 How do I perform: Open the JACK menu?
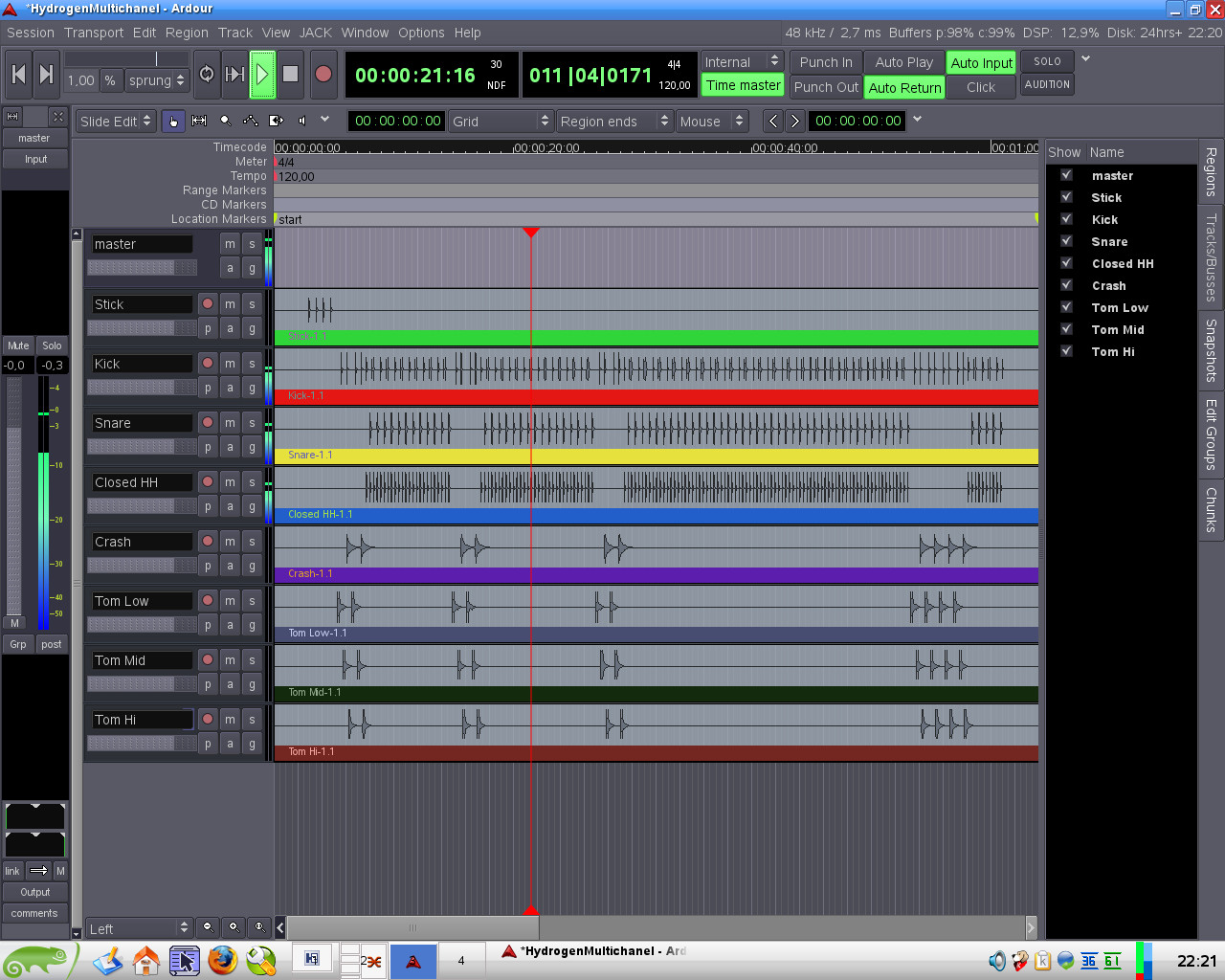[x=316, y=33]
